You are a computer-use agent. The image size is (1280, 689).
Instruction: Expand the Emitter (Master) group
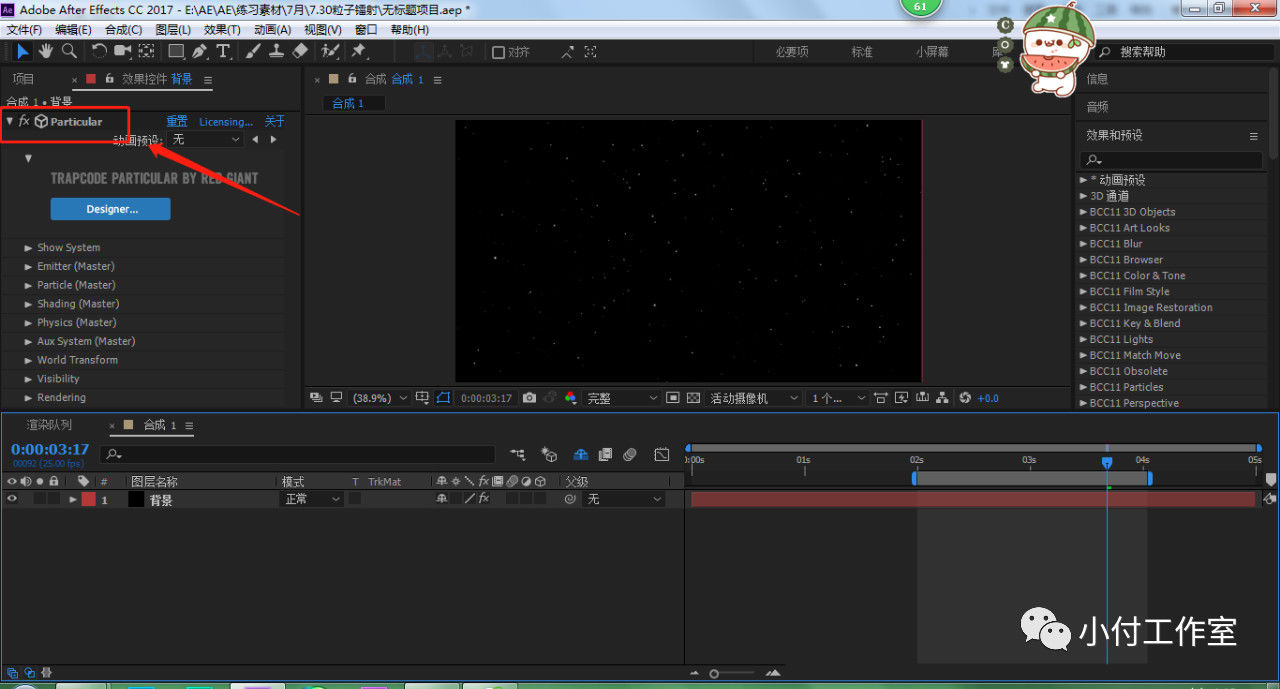[x=28, y=267]
